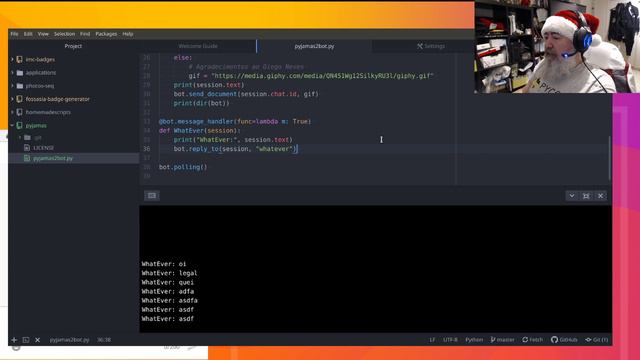Expand the applications folder
The image size is (640, 360).
pos(12,73)
